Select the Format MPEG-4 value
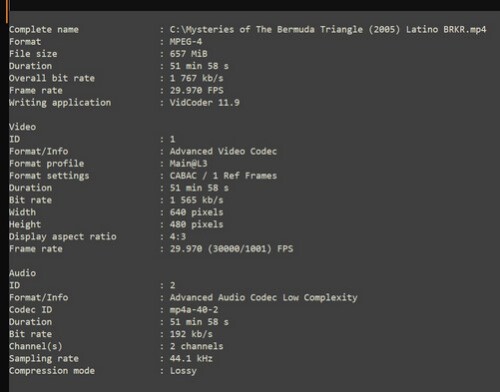500x392 pixels. point(186,42)
